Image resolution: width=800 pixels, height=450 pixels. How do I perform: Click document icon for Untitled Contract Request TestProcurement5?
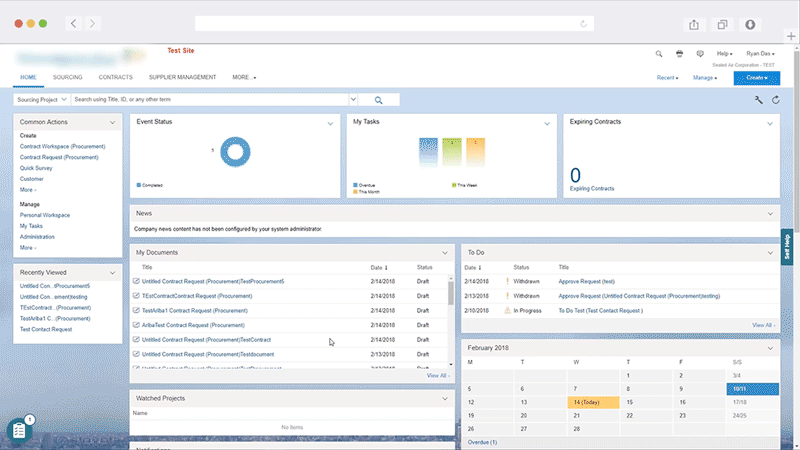click(136, 281)
